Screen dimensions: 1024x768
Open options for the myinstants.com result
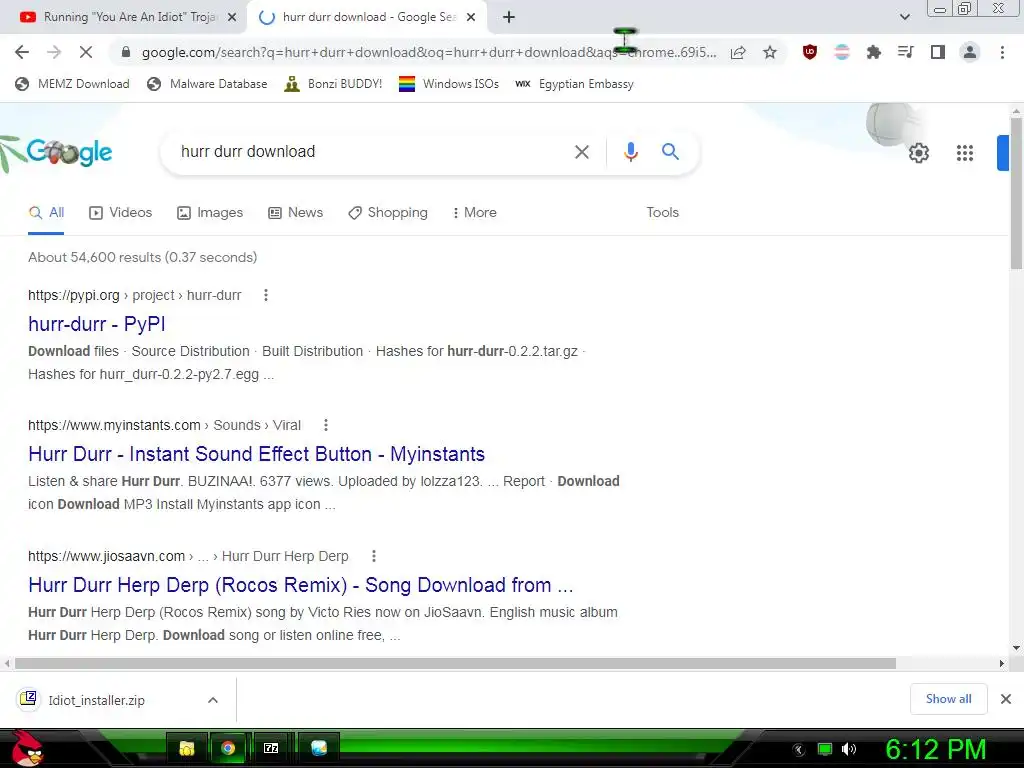pos(326,425)
